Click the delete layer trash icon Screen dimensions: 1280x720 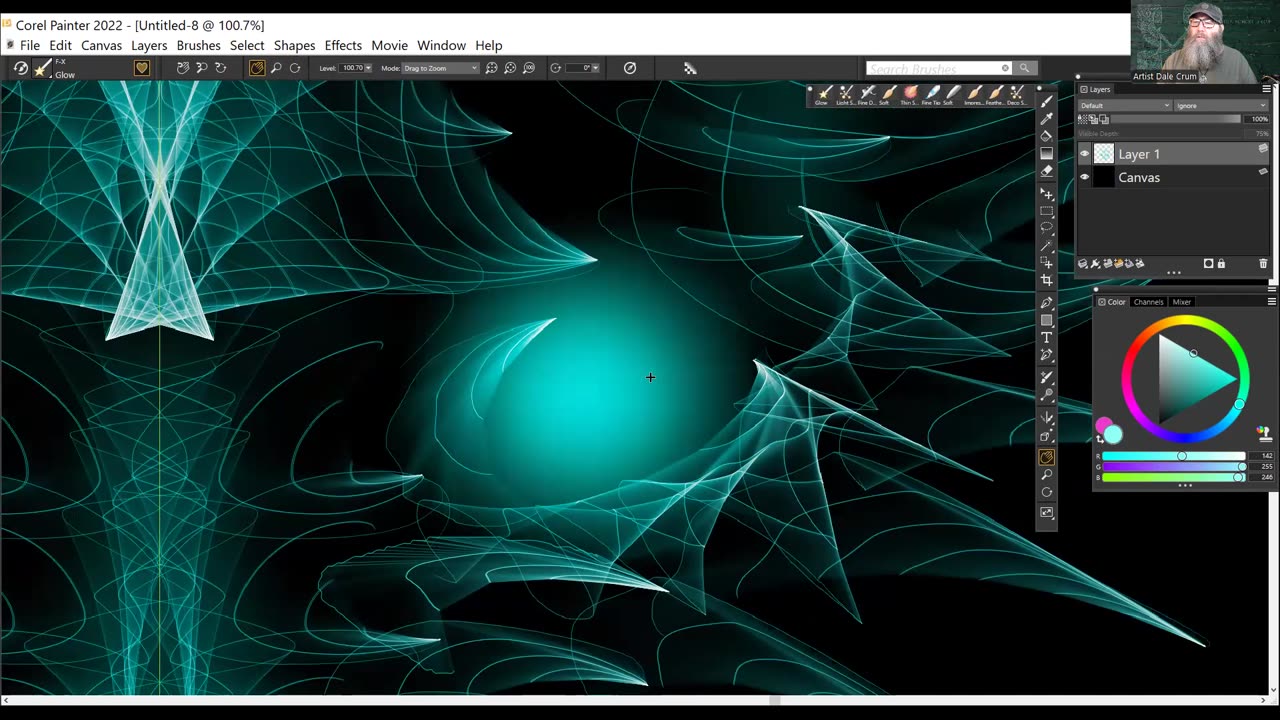1263,264
